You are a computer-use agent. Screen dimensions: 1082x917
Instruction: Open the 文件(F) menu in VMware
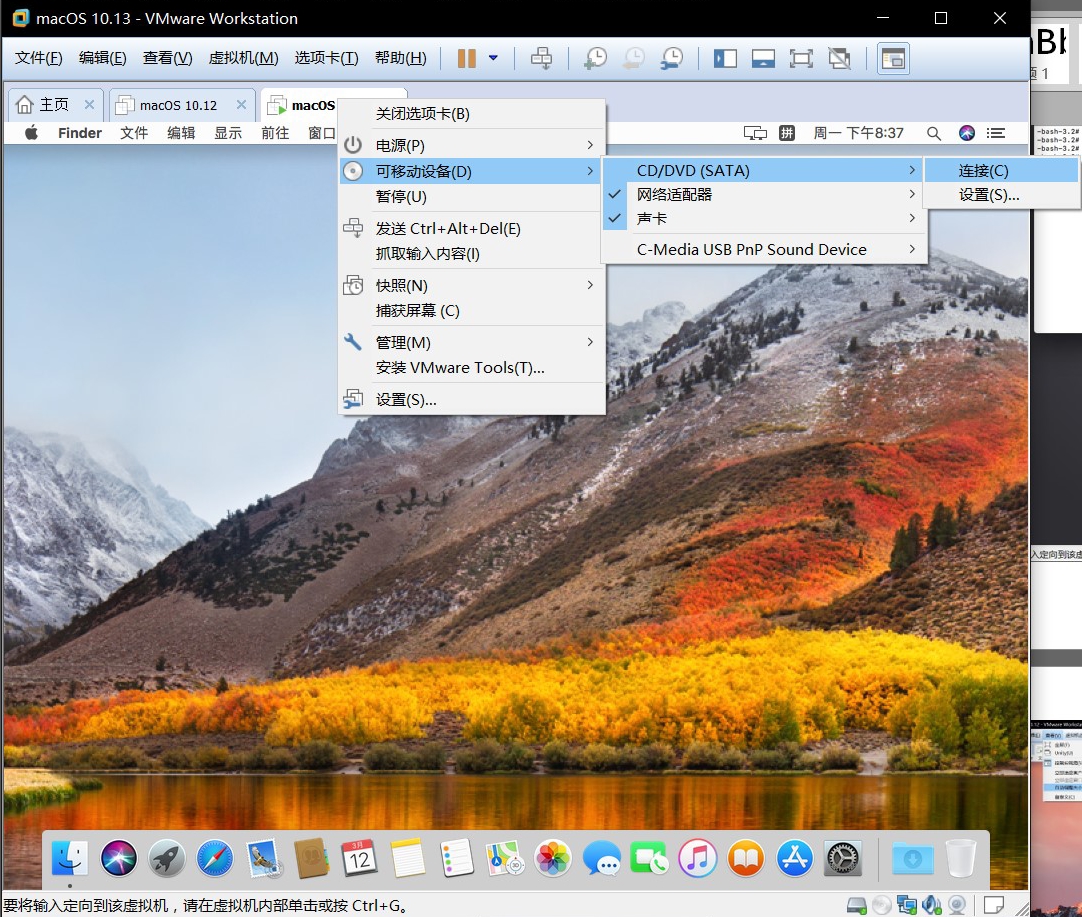click(39, 58)
